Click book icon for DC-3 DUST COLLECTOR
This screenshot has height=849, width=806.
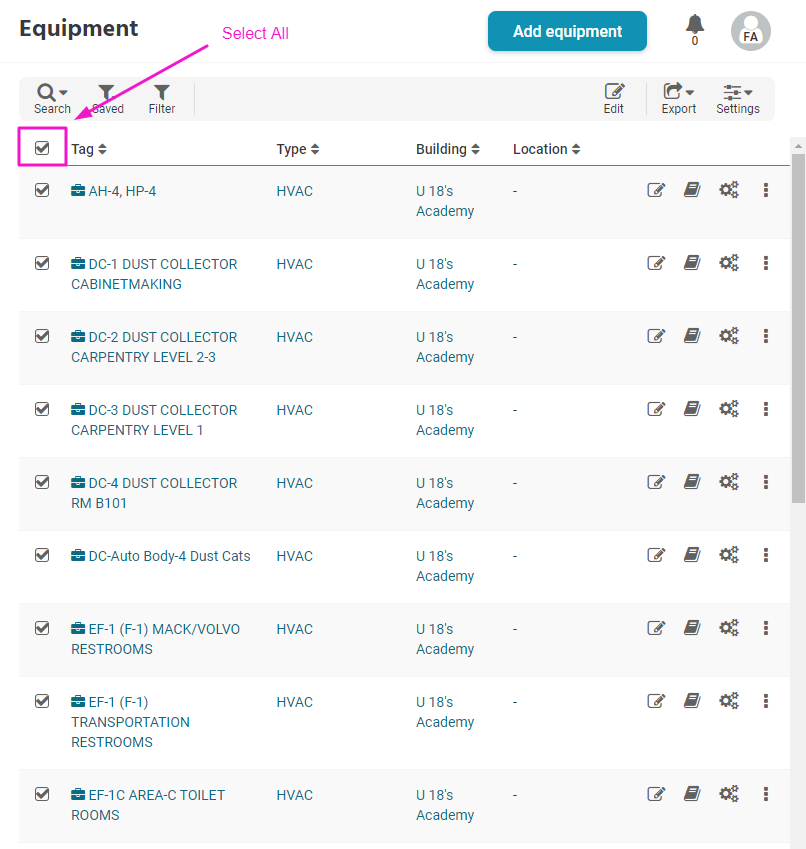[x=692, y=409]
